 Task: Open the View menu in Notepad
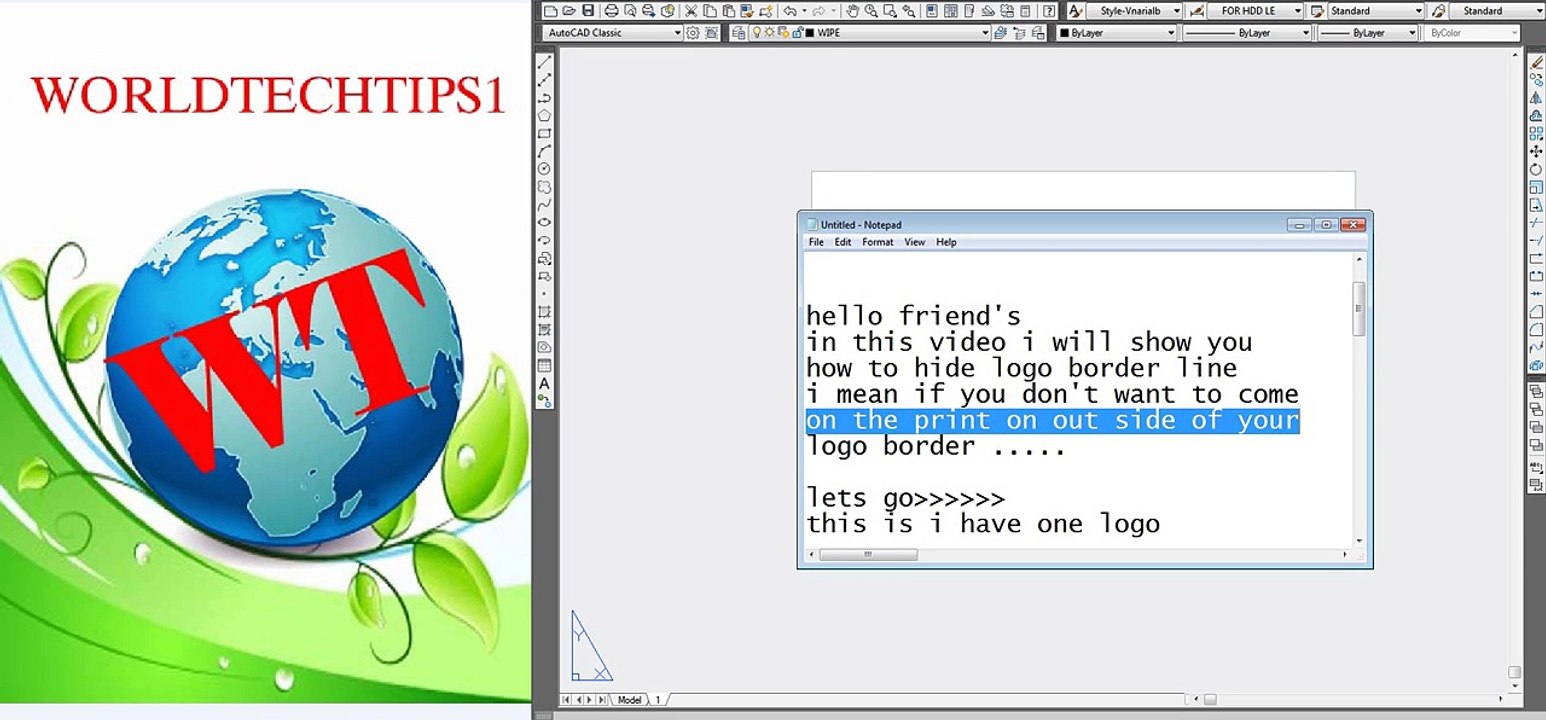tap(915, 242)
